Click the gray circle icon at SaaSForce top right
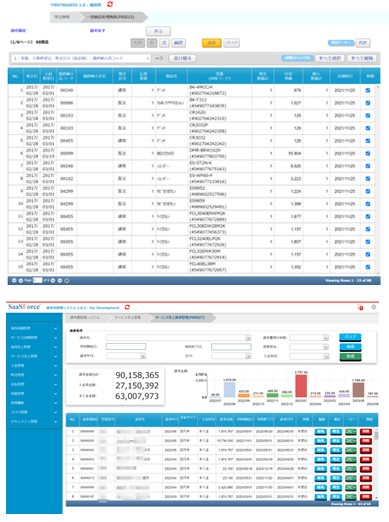Image resolution: width=389 pixels, height=522 pixels. point(374,307)
